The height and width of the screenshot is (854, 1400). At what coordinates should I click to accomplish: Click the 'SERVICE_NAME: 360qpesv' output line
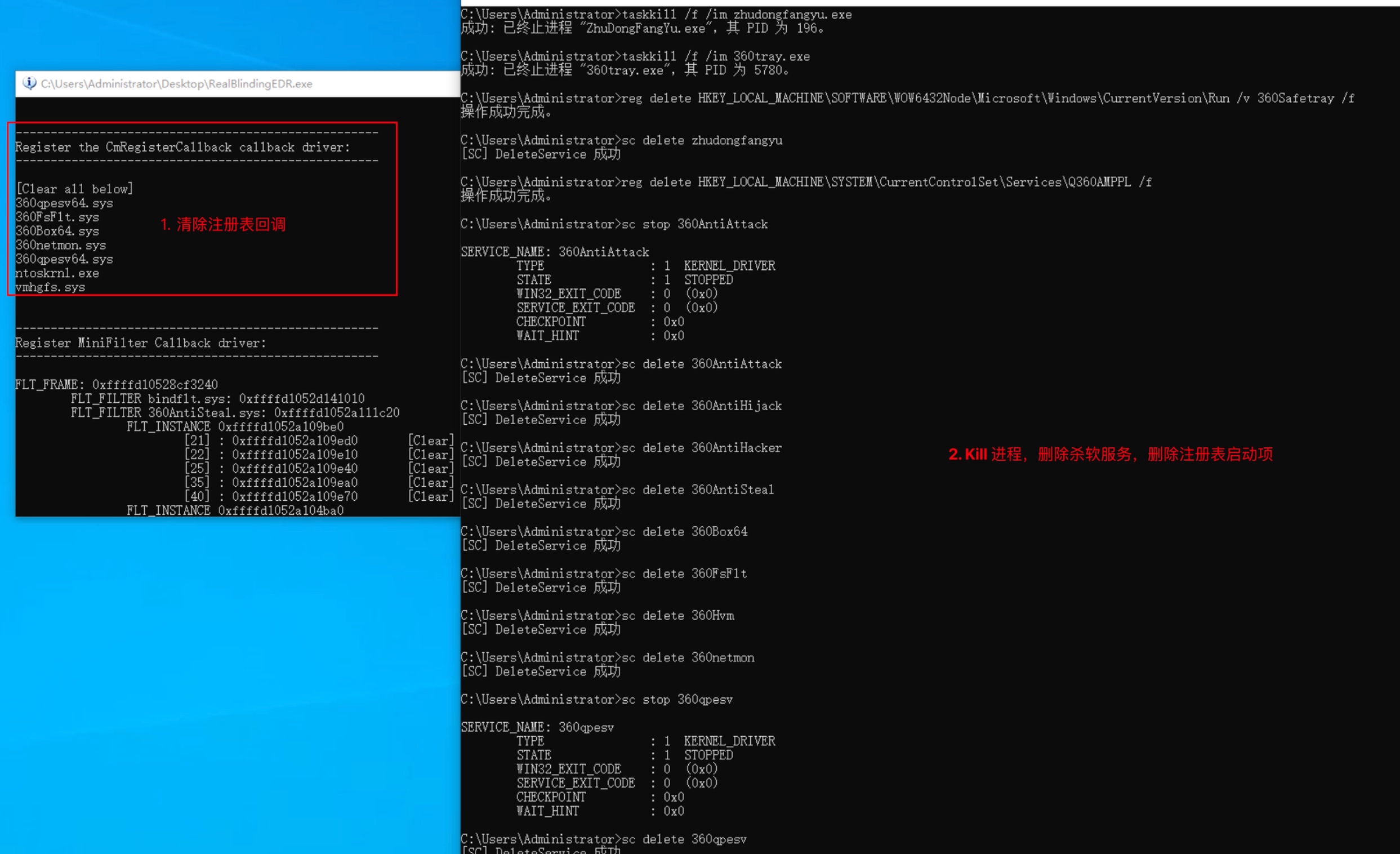tap(537, 727)
